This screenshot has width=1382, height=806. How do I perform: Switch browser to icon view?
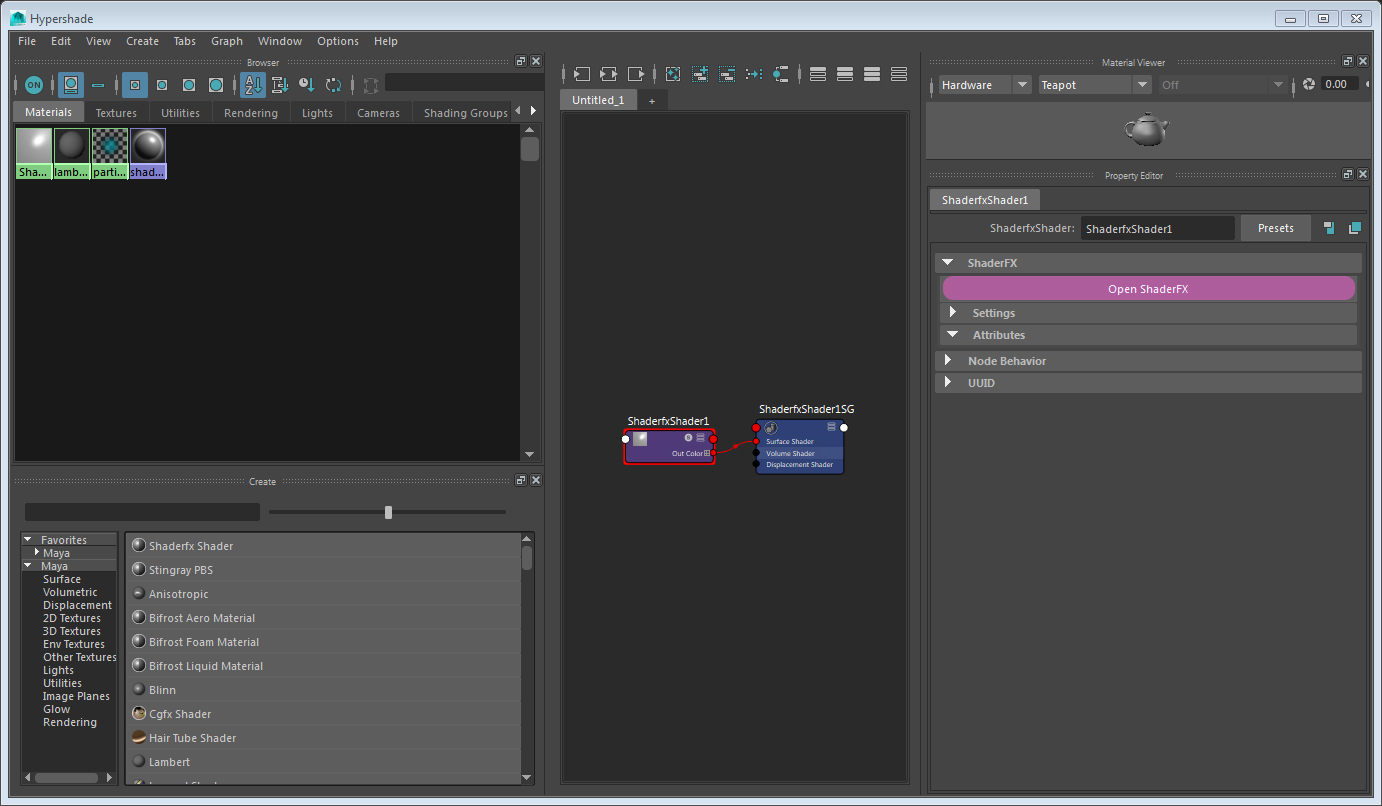[70, 85]
